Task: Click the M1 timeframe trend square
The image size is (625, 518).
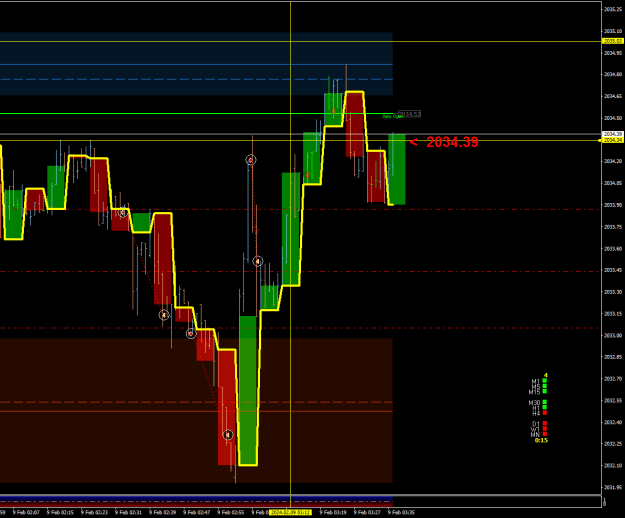Action: (545, 381)
